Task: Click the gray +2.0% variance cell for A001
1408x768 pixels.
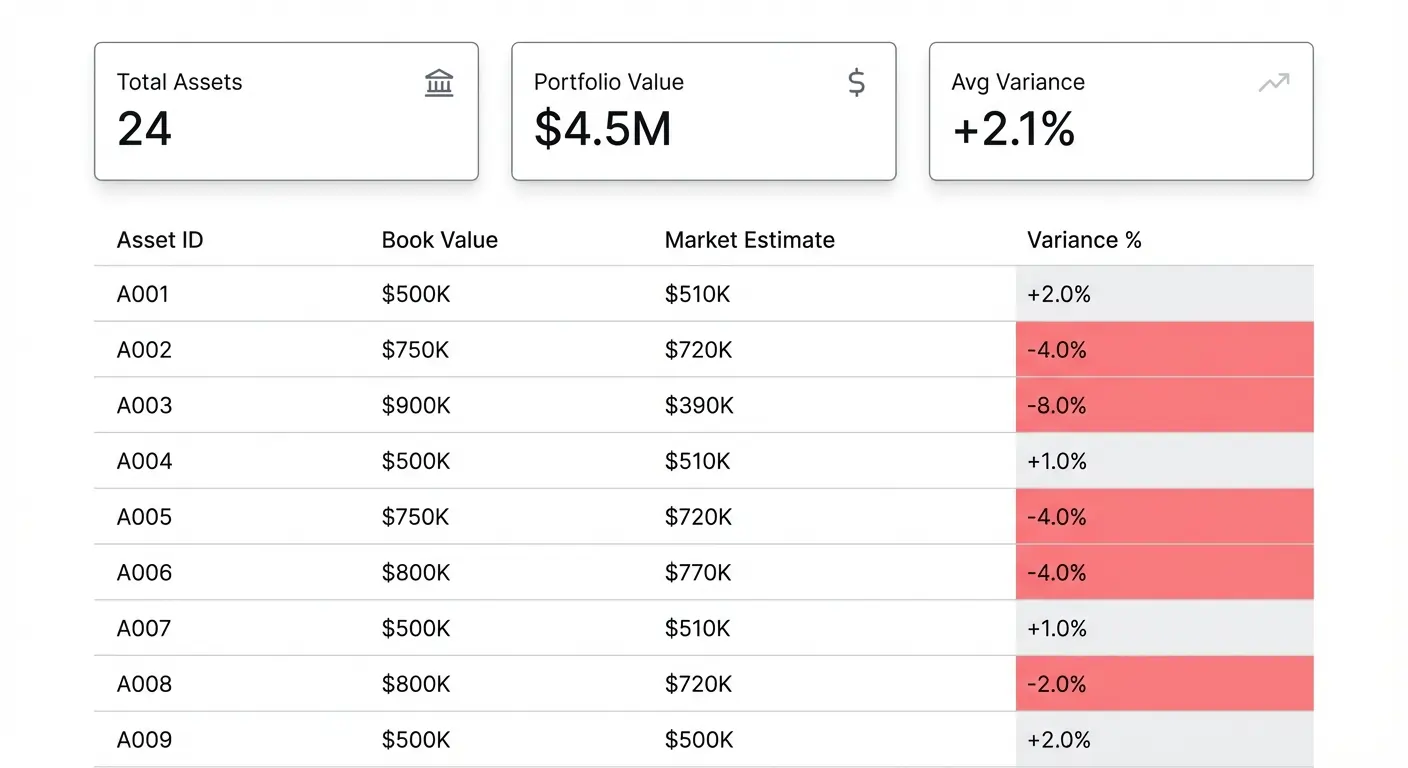Action: tap(1164, 294)
